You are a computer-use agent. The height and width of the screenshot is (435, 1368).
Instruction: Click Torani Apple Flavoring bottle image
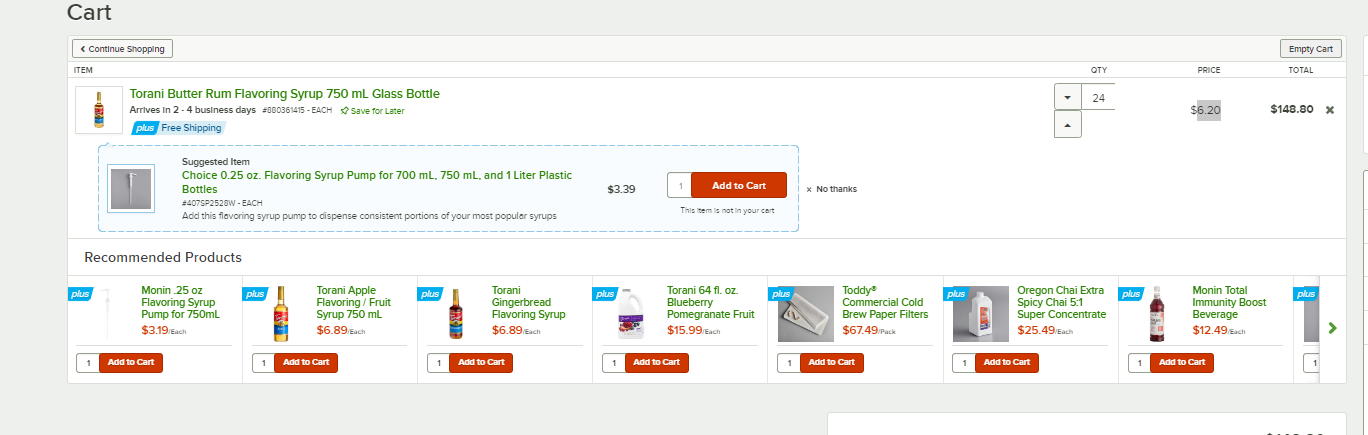[x=282, y=314]
